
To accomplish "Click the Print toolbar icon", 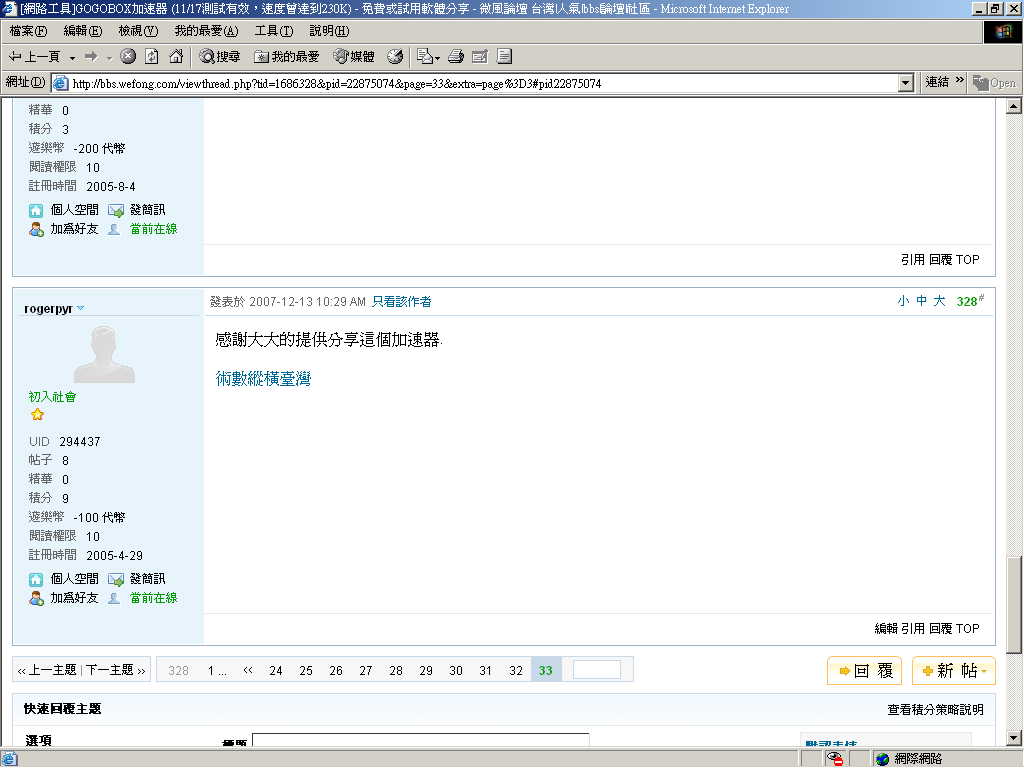I will pyautogui.click(x=456, y=56).
